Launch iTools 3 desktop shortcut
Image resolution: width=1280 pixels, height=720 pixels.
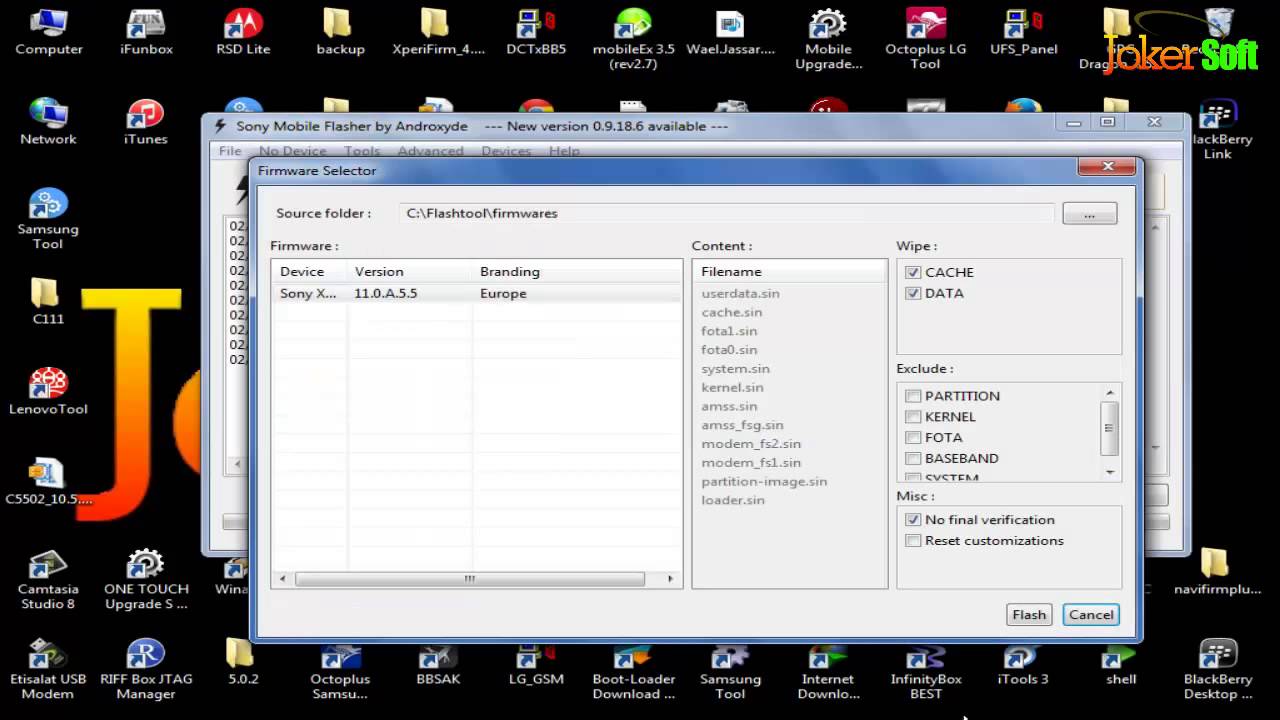point(1023,662)
